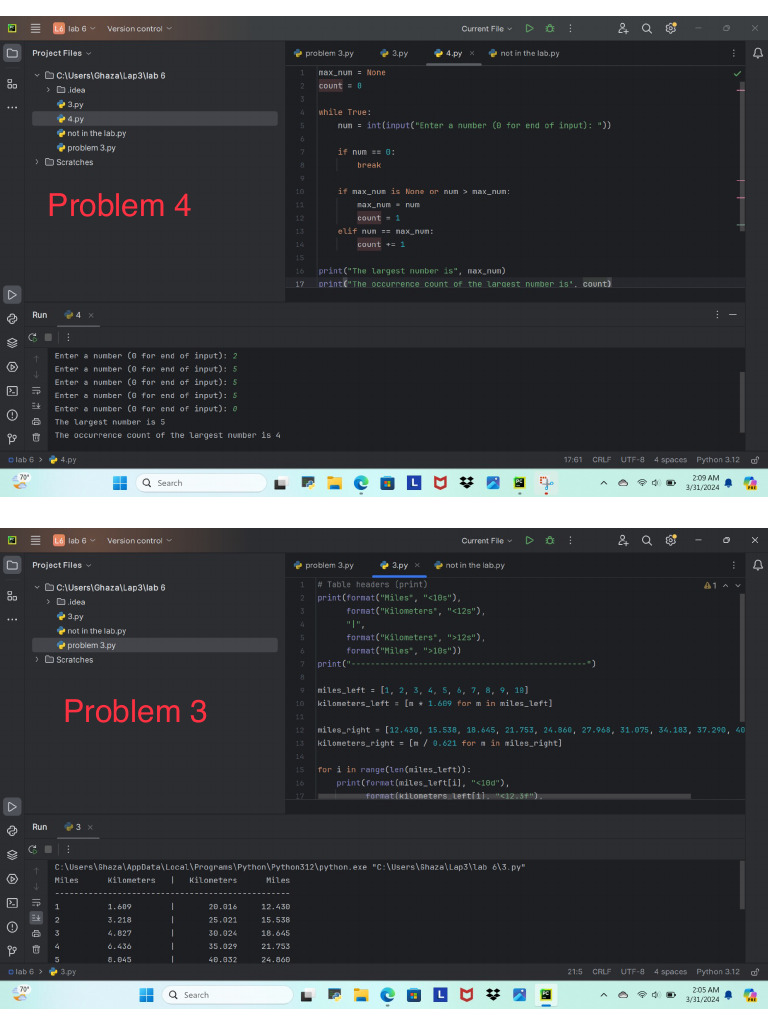This screenshot has width=768, height=1024.
Task: Switch to the 4.py editor tab
Action: [448, 53]
